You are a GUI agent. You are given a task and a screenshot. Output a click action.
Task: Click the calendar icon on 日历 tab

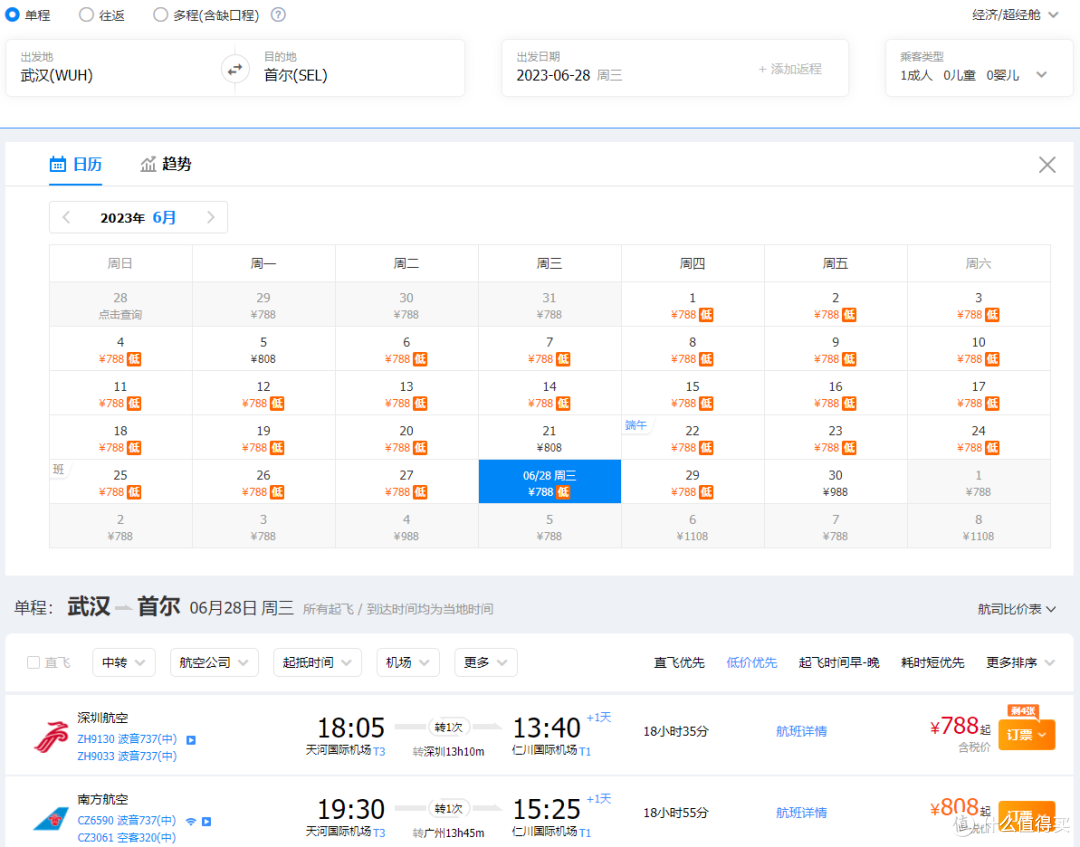58,164
